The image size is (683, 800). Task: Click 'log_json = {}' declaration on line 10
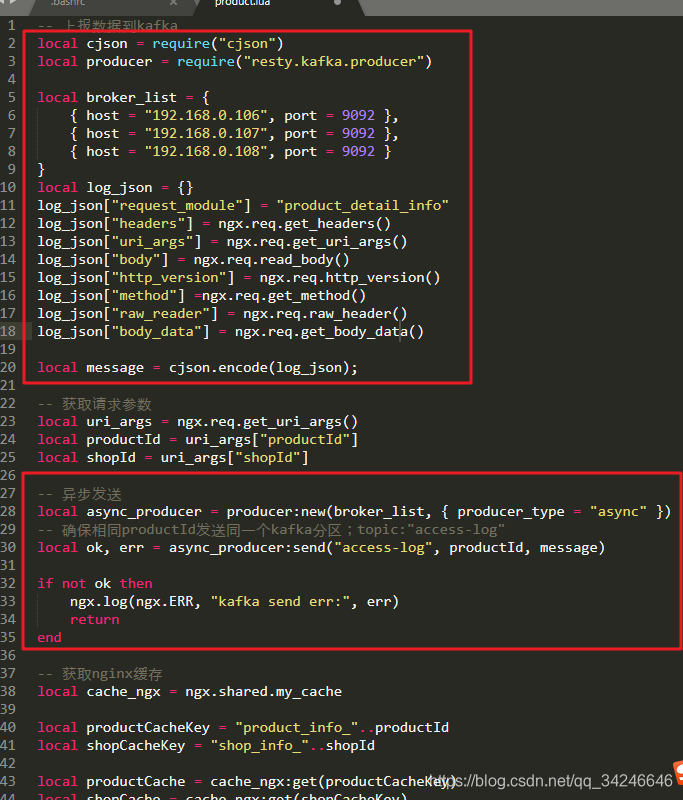pyautogui.click(x=140, y=188)
